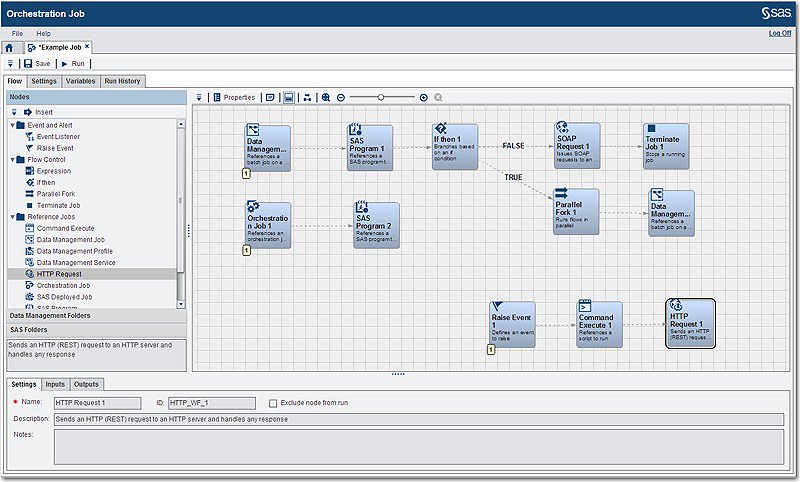The image size is (800, 482).
Task: Click the Notes text area
Action: point(418,447)
